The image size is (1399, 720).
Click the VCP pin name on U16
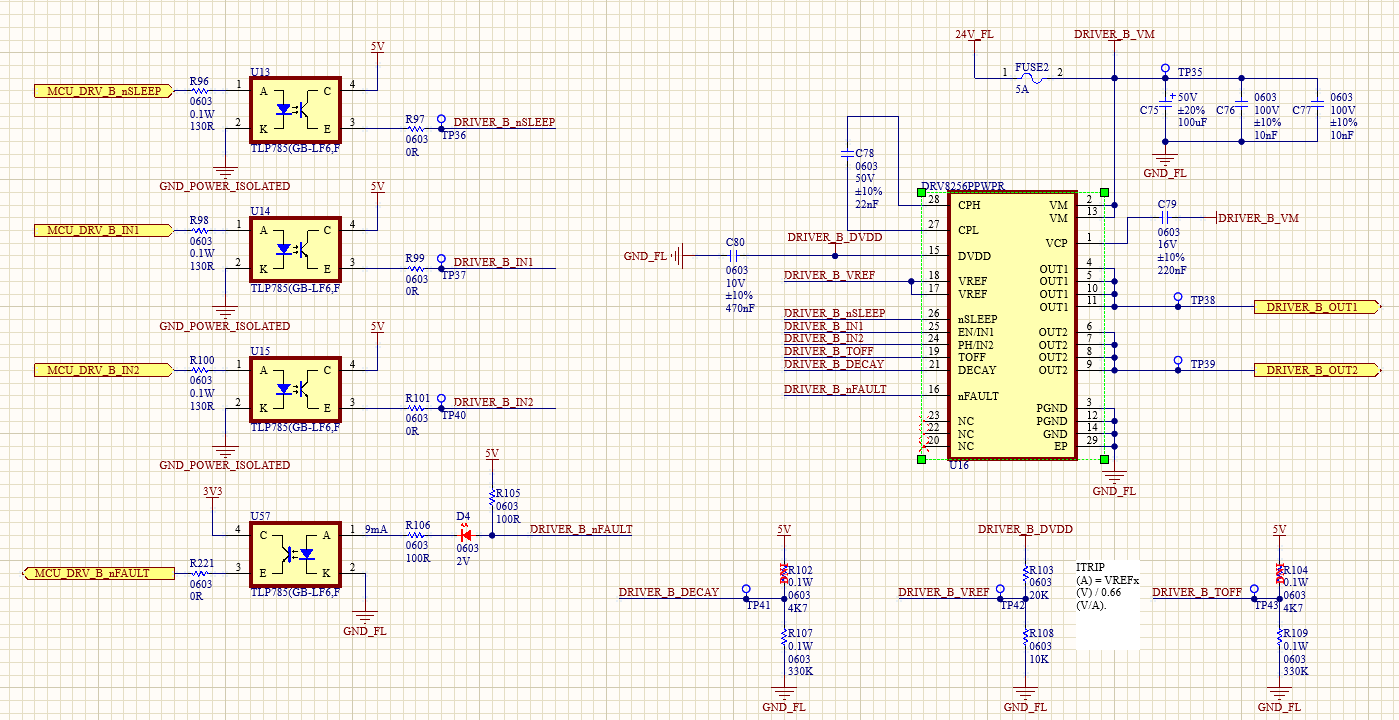[1056, 243]
